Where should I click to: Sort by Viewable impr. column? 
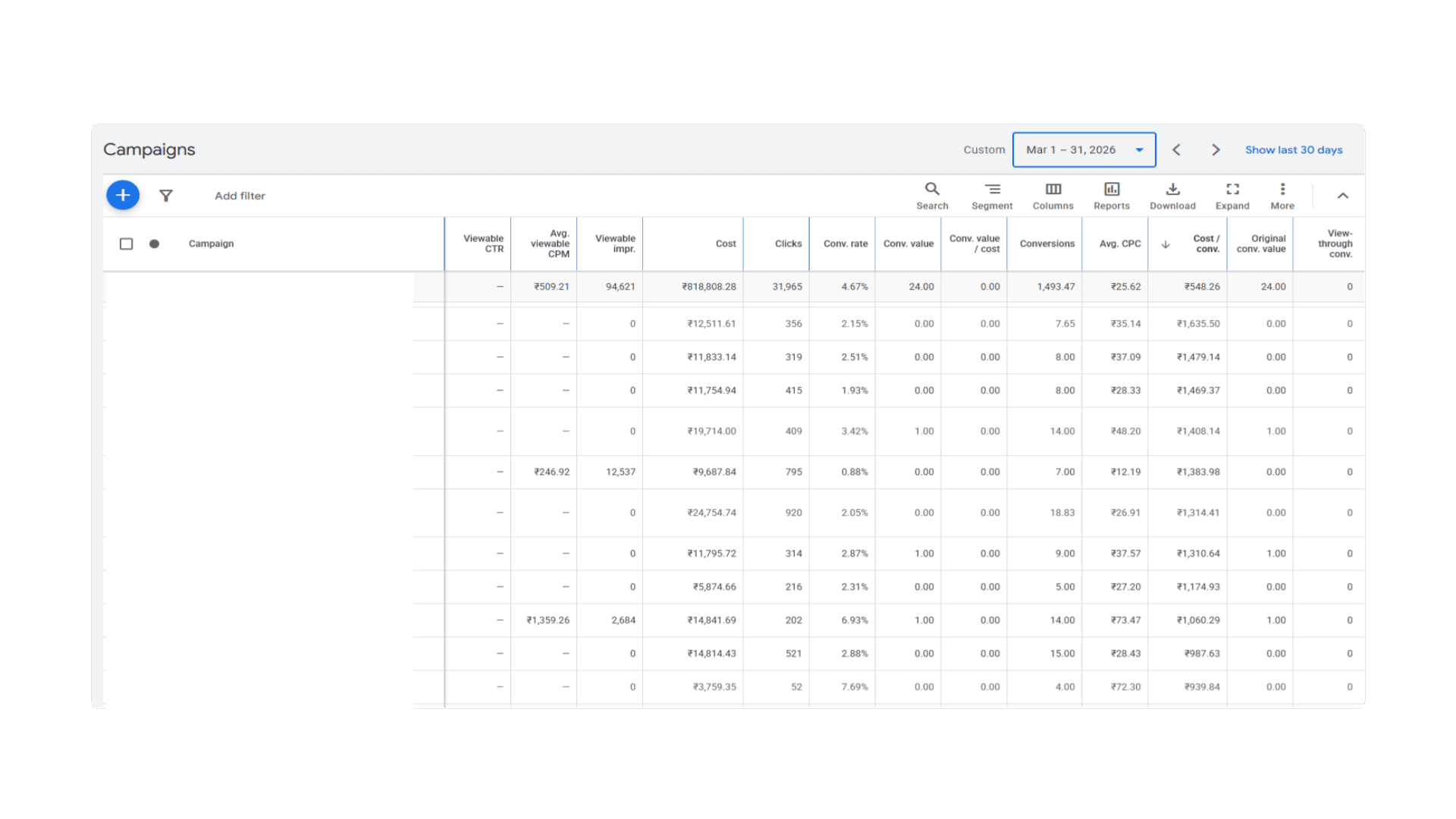615,244
